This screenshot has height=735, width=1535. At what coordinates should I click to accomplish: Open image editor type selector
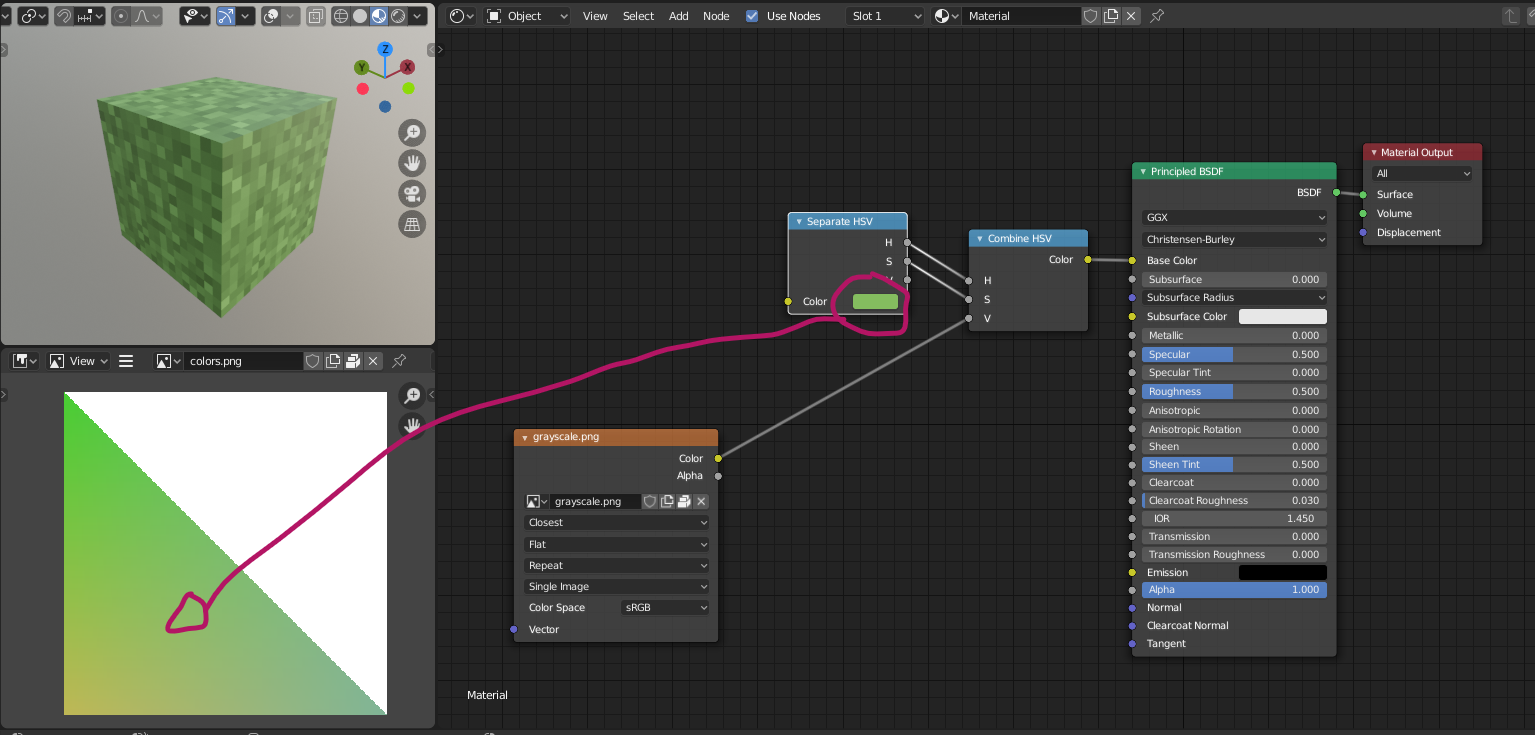point(24,361)
